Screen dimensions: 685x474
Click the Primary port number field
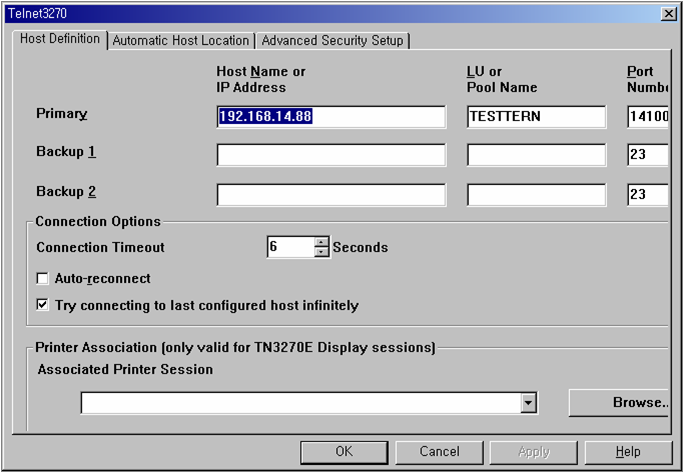click(648, 117)
